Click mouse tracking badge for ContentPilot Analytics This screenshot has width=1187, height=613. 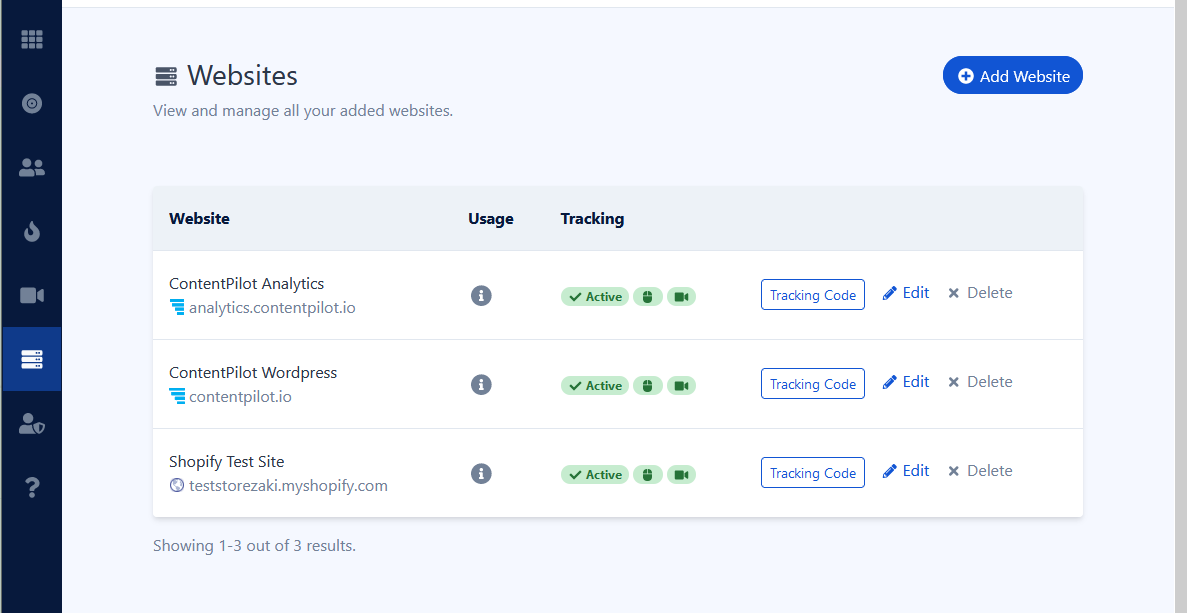(647, 297)
